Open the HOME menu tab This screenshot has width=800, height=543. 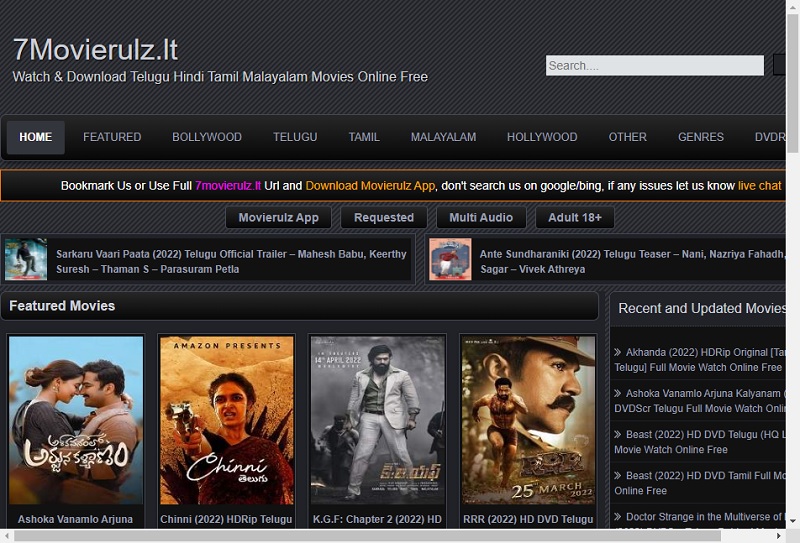36,137
